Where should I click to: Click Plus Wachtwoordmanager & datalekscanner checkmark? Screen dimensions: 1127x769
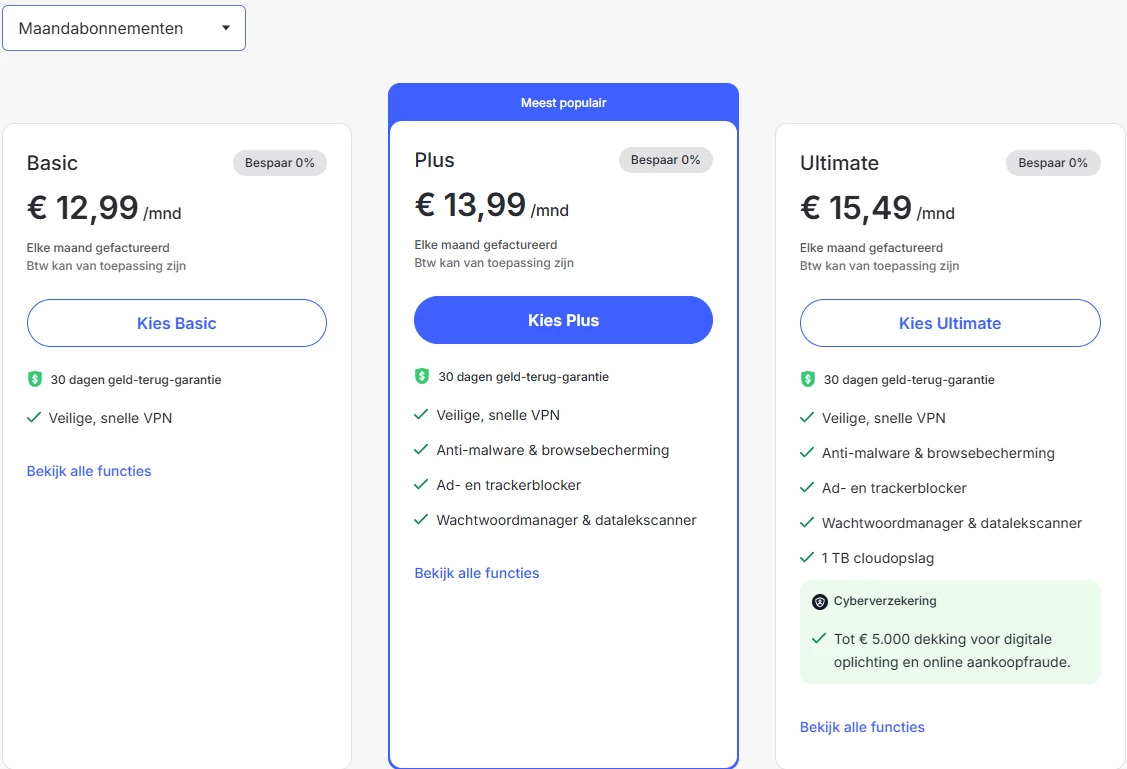click(x=421, y=520)
